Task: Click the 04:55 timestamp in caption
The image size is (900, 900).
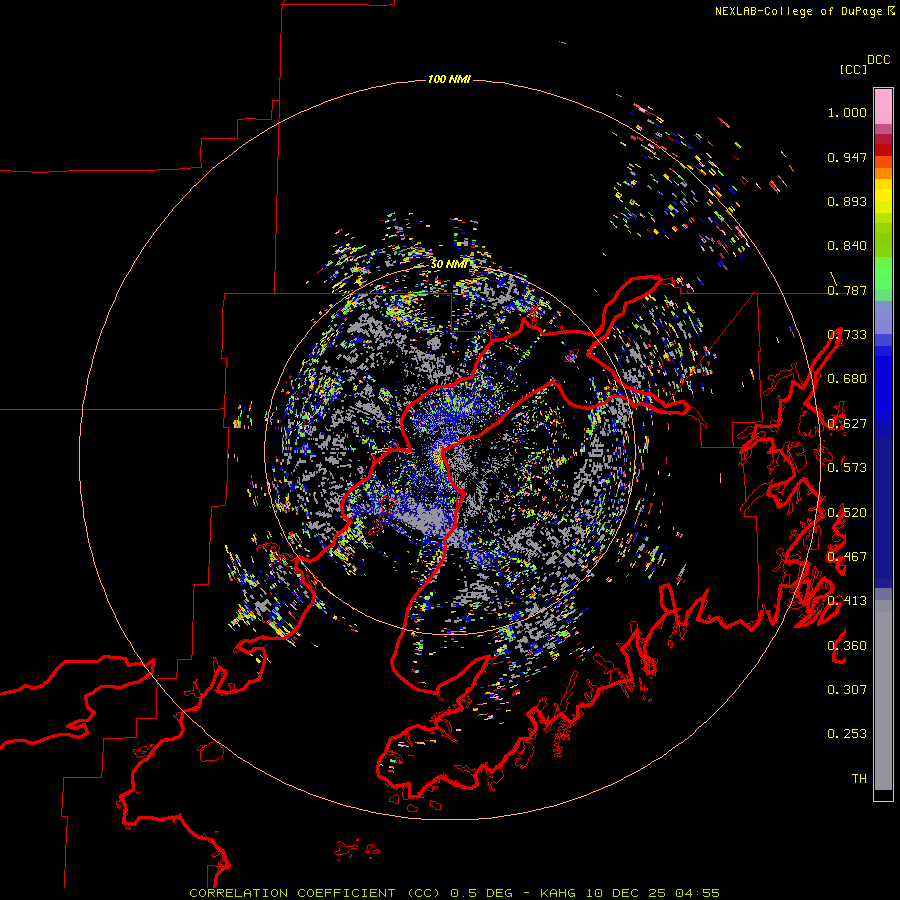Action: pos(697,893)
